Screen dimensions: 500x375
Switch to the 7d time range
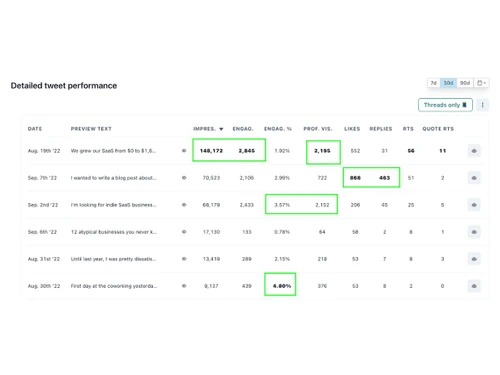tap(433, 83)
